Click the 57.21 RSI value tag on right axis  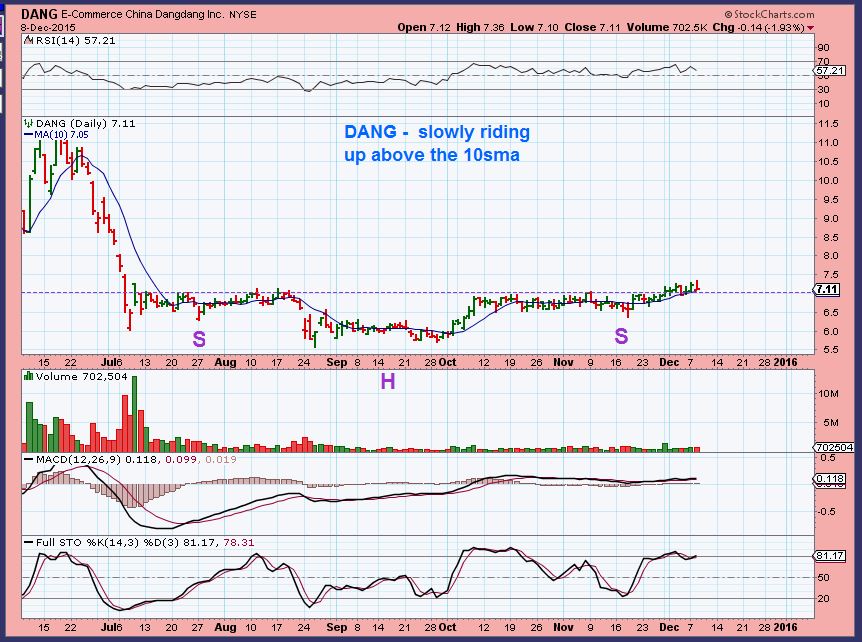coord(829,70)
